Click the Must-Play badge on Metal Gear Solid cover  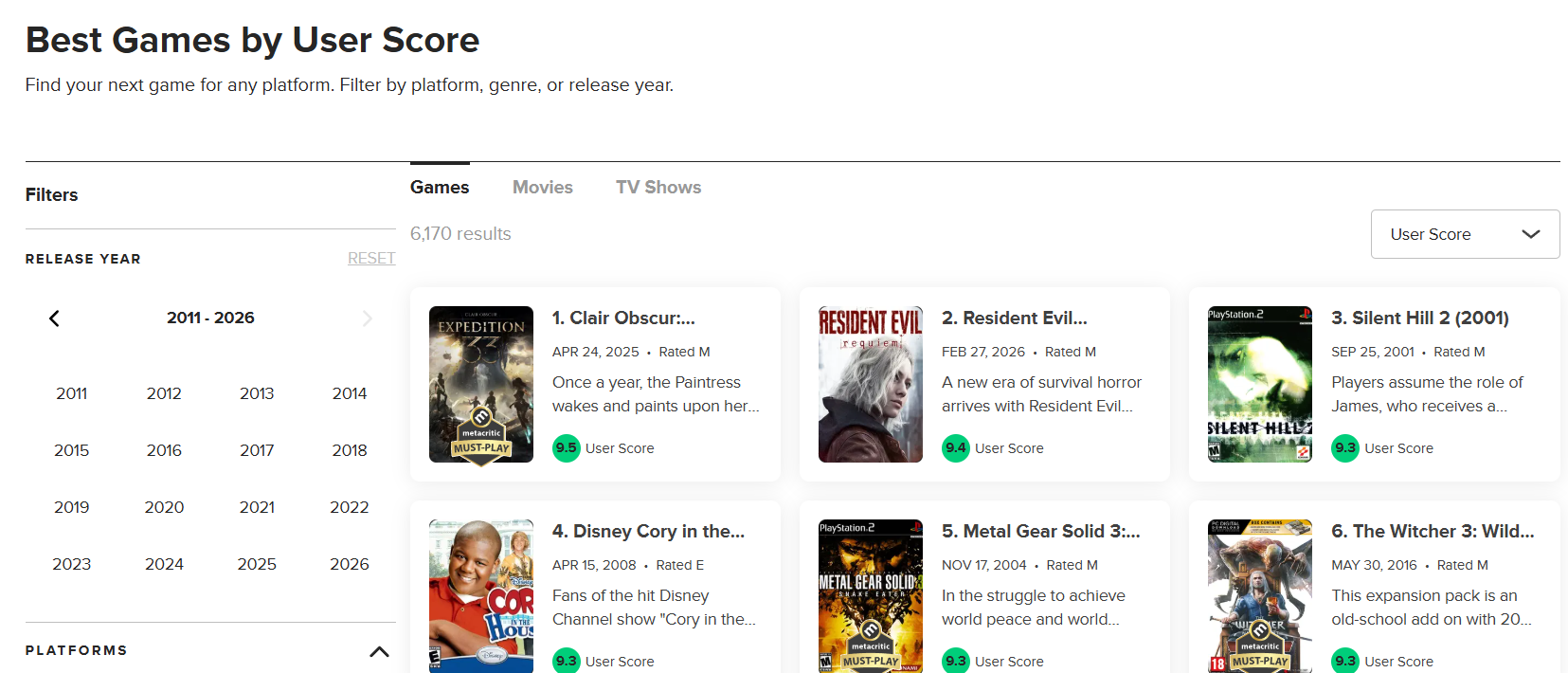[871, 647]
